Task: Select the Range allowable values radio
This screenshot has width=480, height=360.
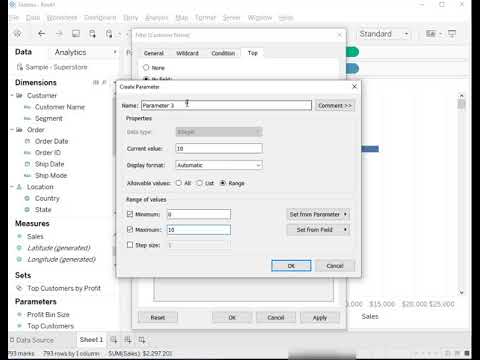Action: pos(223,183)
